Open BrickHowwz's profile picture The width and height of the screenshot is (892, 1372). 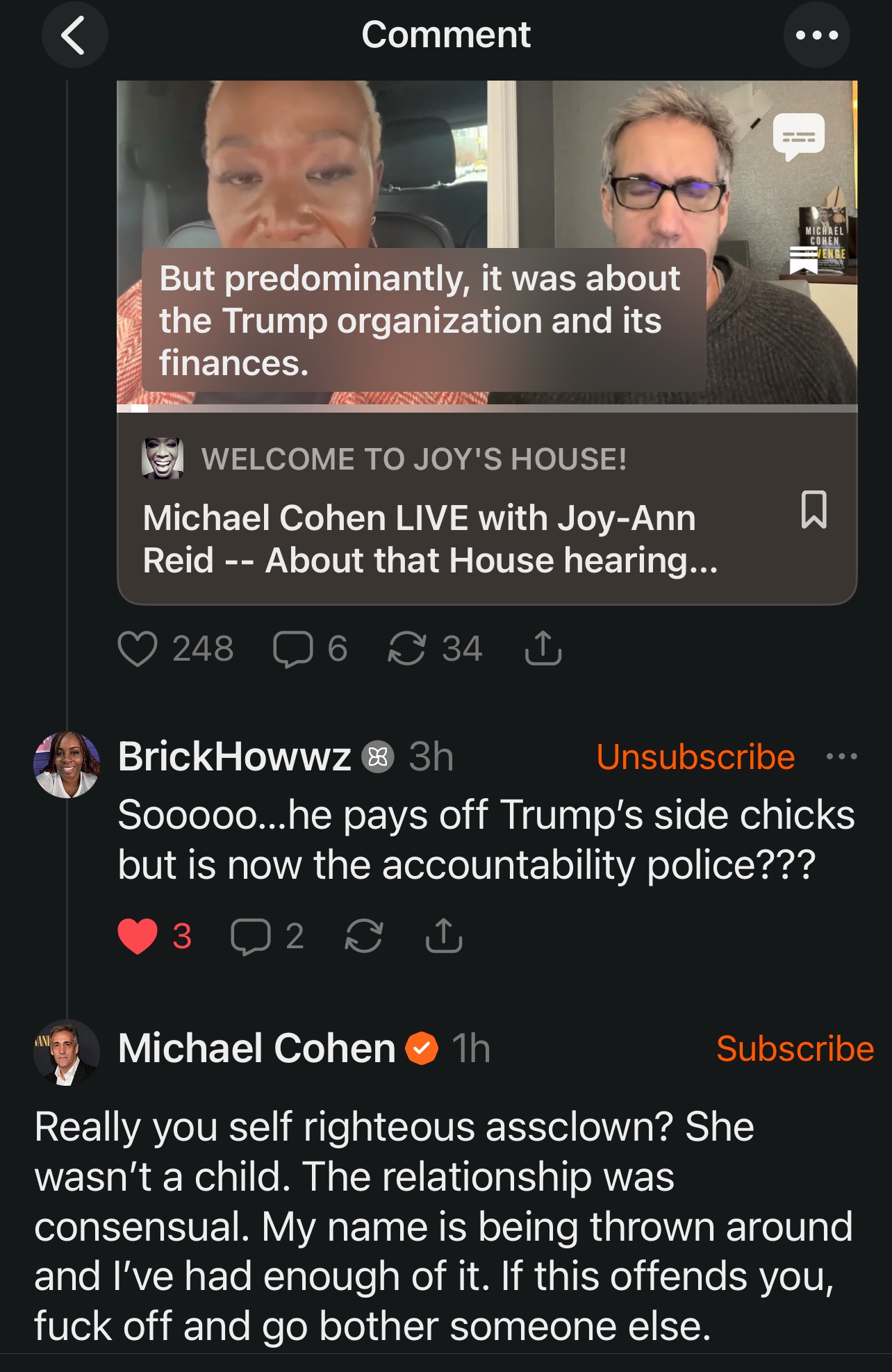[x=67, y=764]
